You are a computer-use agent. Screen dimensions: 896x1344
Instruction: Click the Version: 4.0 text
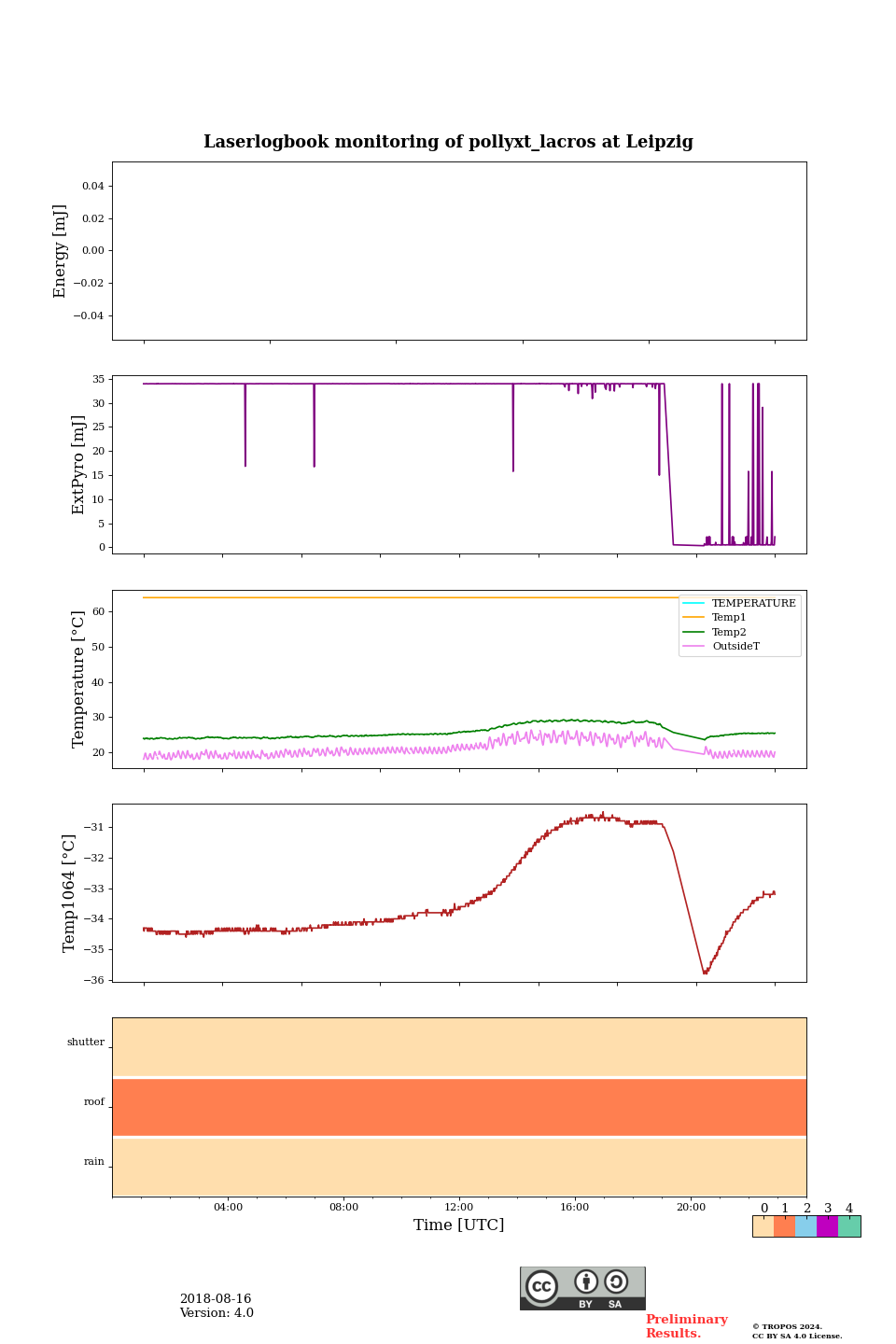tap(217, 1313)
